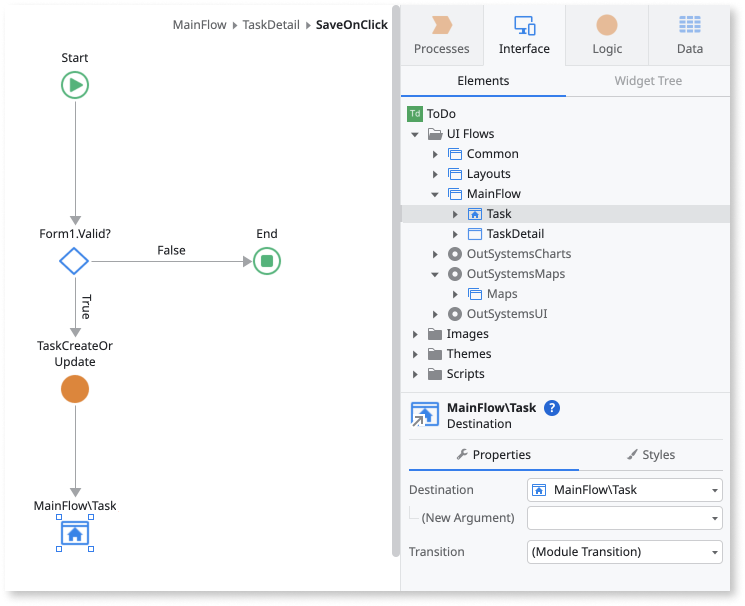Image resolution: width=745 pixels, height=606 pixels.
Task: Expand the Task screen node
Action: click(455, 214)
